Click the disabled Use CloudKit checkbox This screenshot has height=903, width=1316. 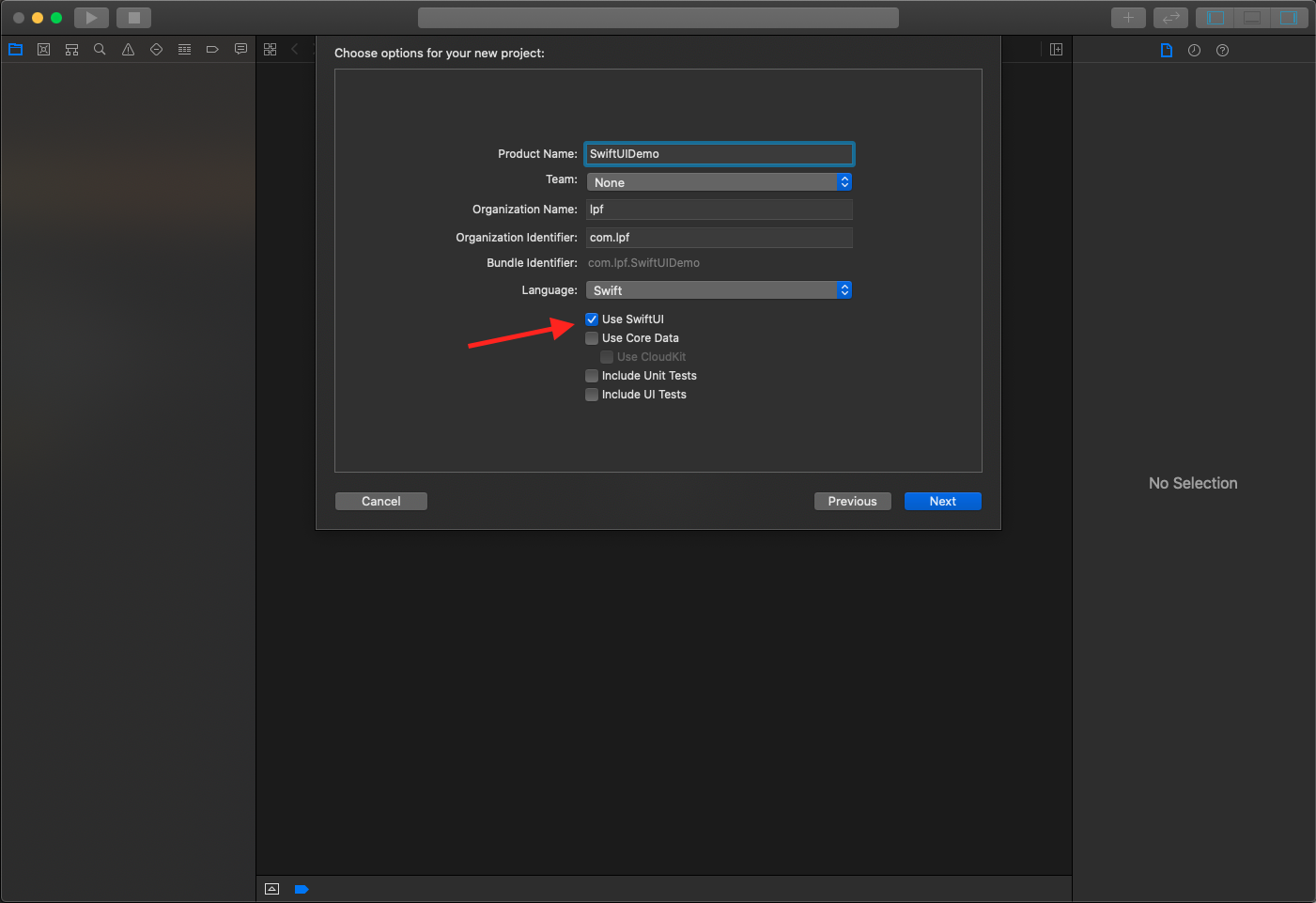pos(607,357)
